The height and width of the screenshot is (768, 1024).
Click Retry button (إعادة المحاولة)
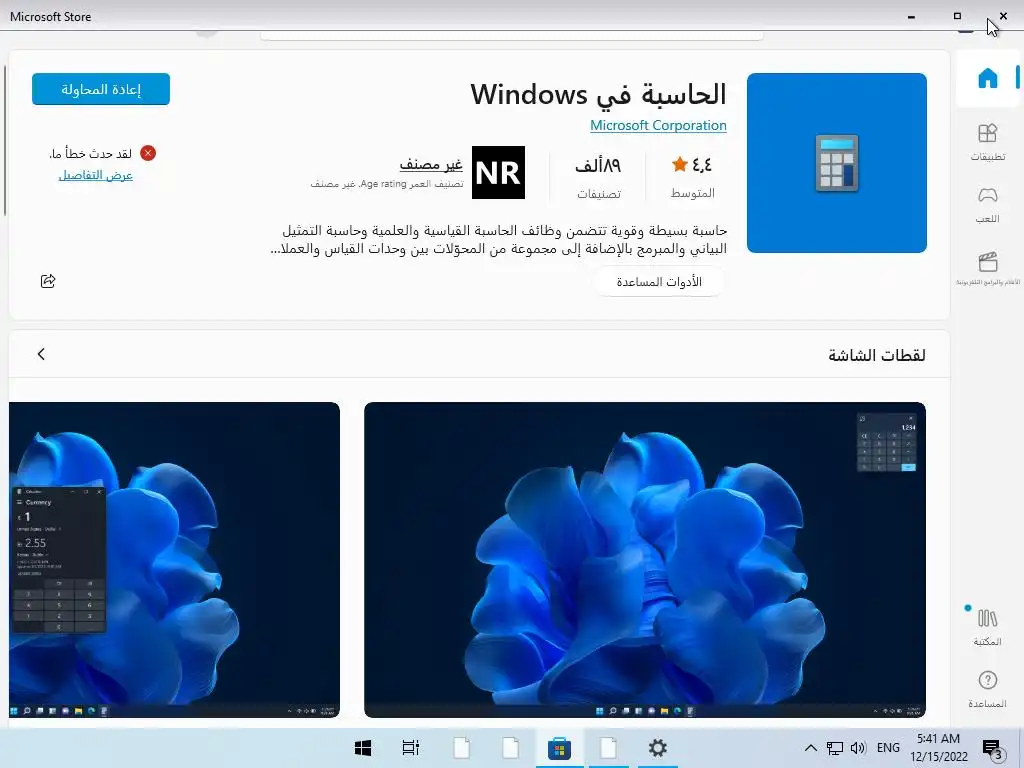(101, 89)
